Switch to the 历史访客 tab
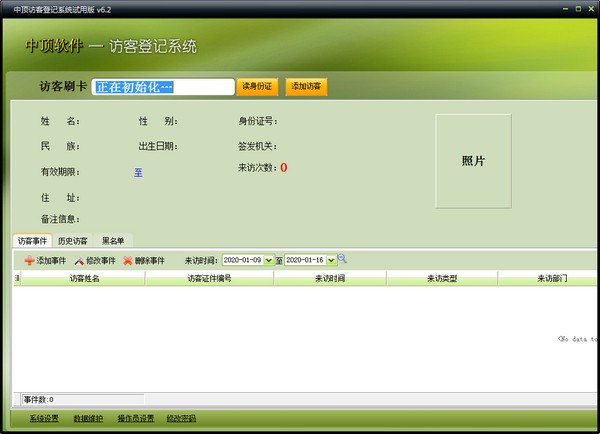This screenshot has height=434, width=600. pos(73,241)
